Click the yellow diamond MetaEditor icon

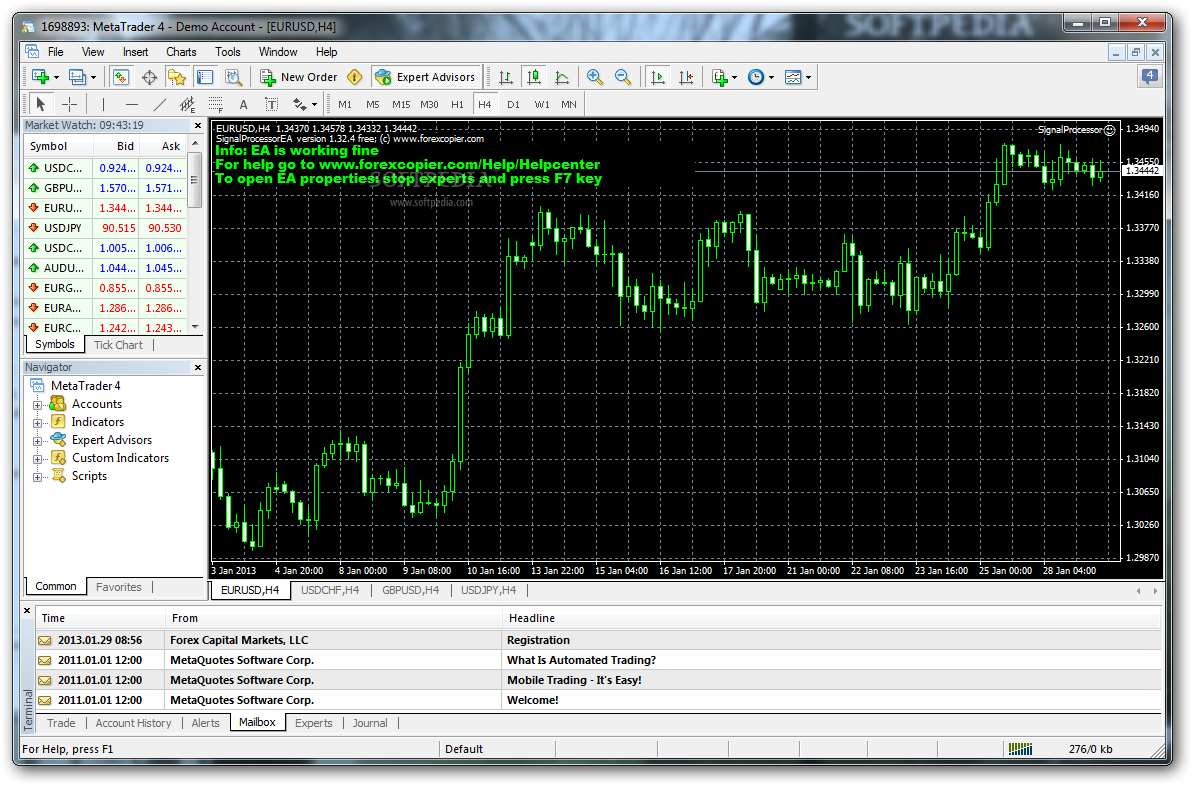click(355, 77)
